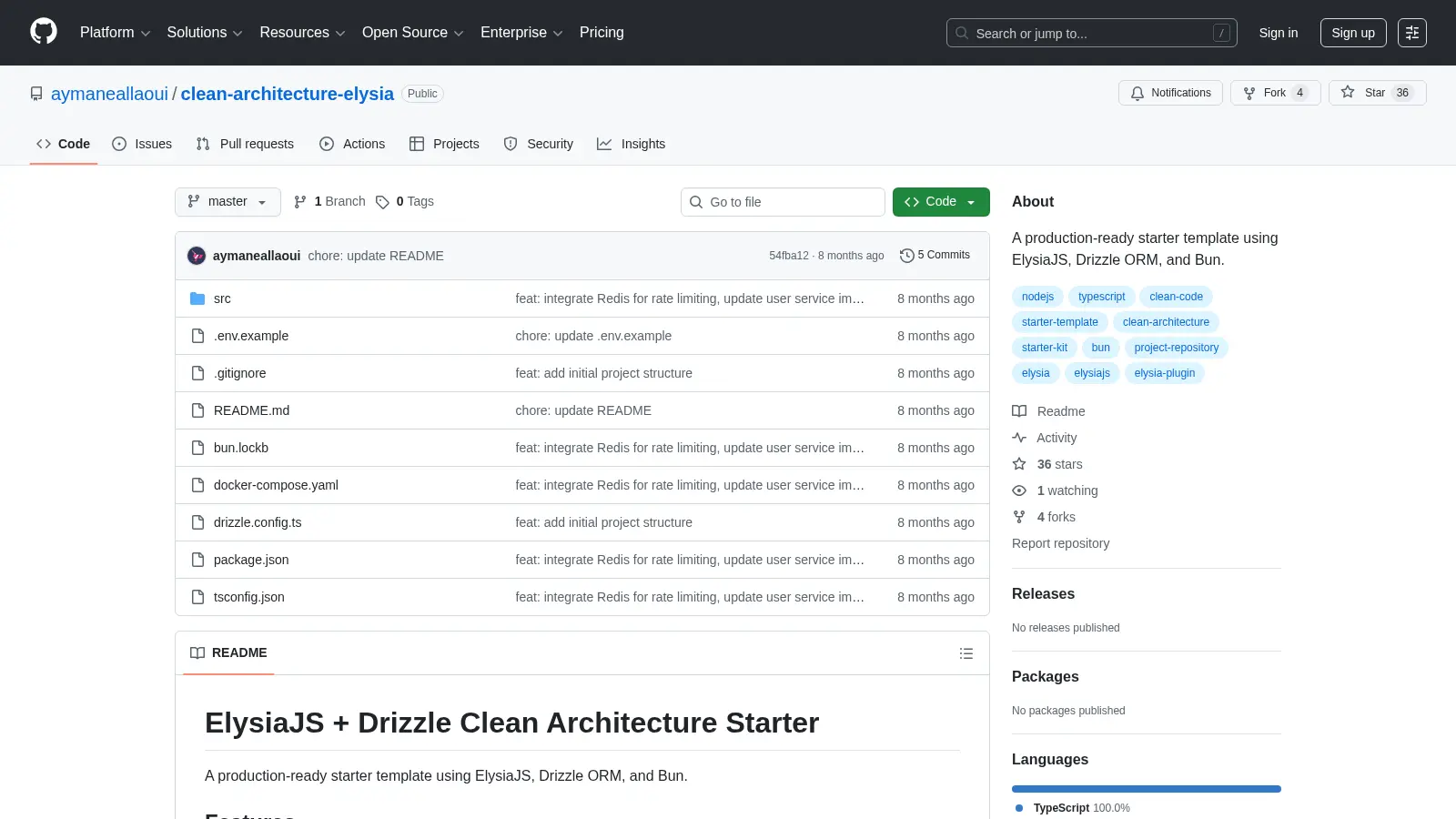
Task: Click the clean-architecture topic tag
Action: tap(1166, 322)
